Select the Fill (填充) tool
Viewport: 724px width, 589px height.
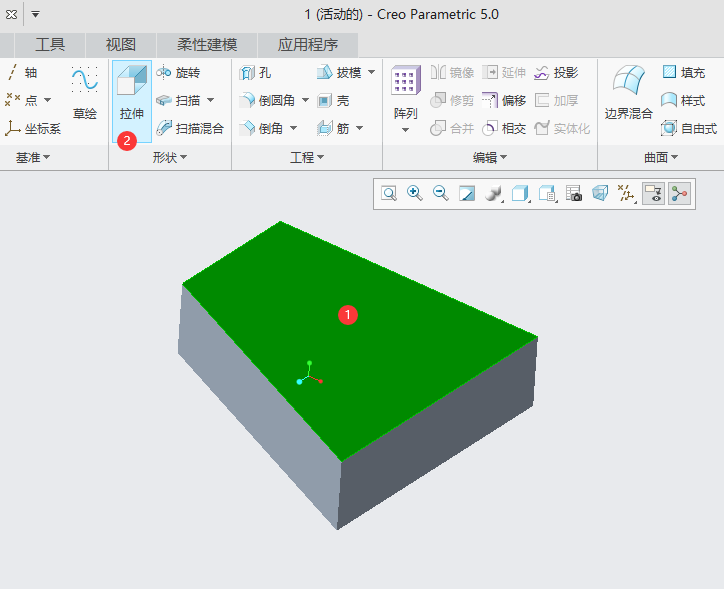(x=684, y=72)
